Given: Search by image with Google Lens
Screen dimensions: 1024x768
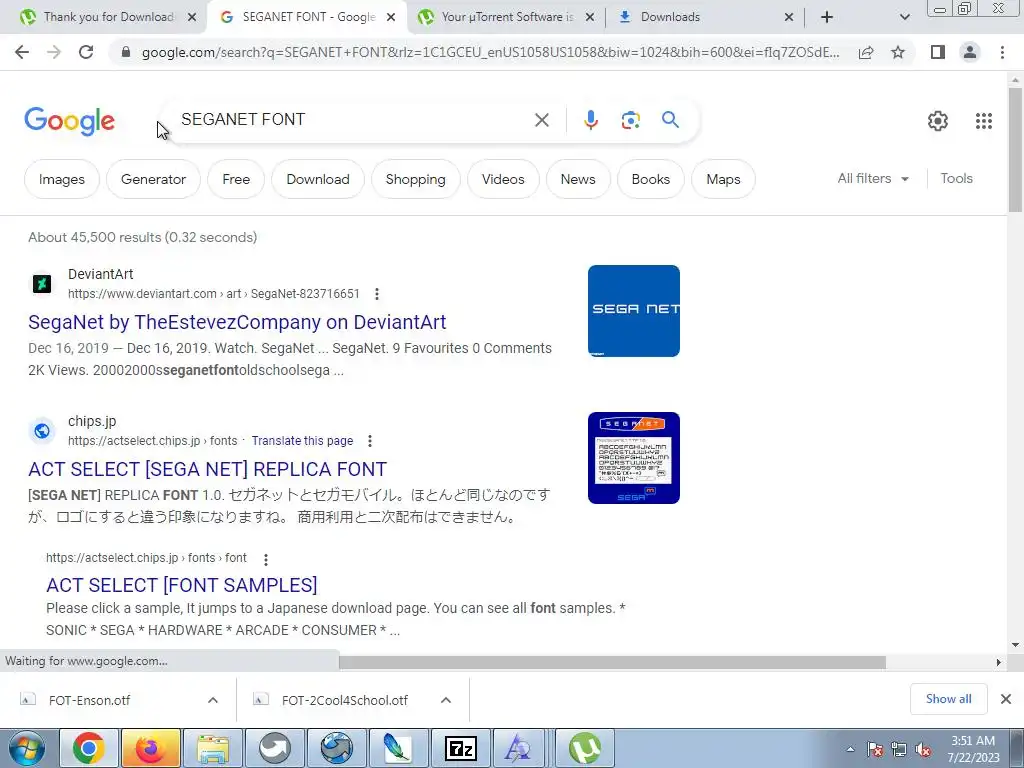Looking at the screenshot, I should [630, 120].
